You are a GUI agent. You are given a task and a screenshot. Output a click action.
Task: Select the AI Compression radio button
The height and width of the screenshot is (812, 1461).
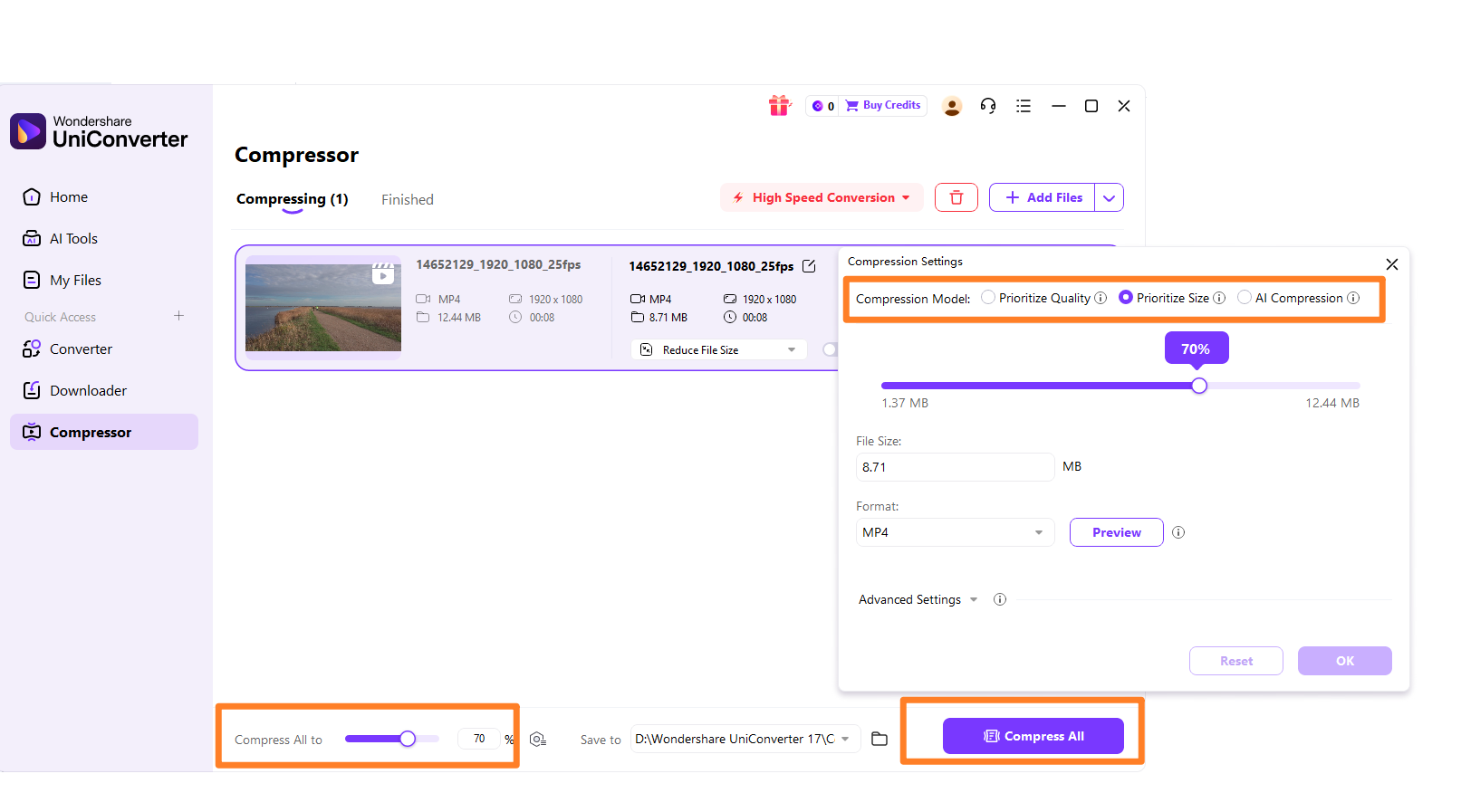click(1245, 297)
